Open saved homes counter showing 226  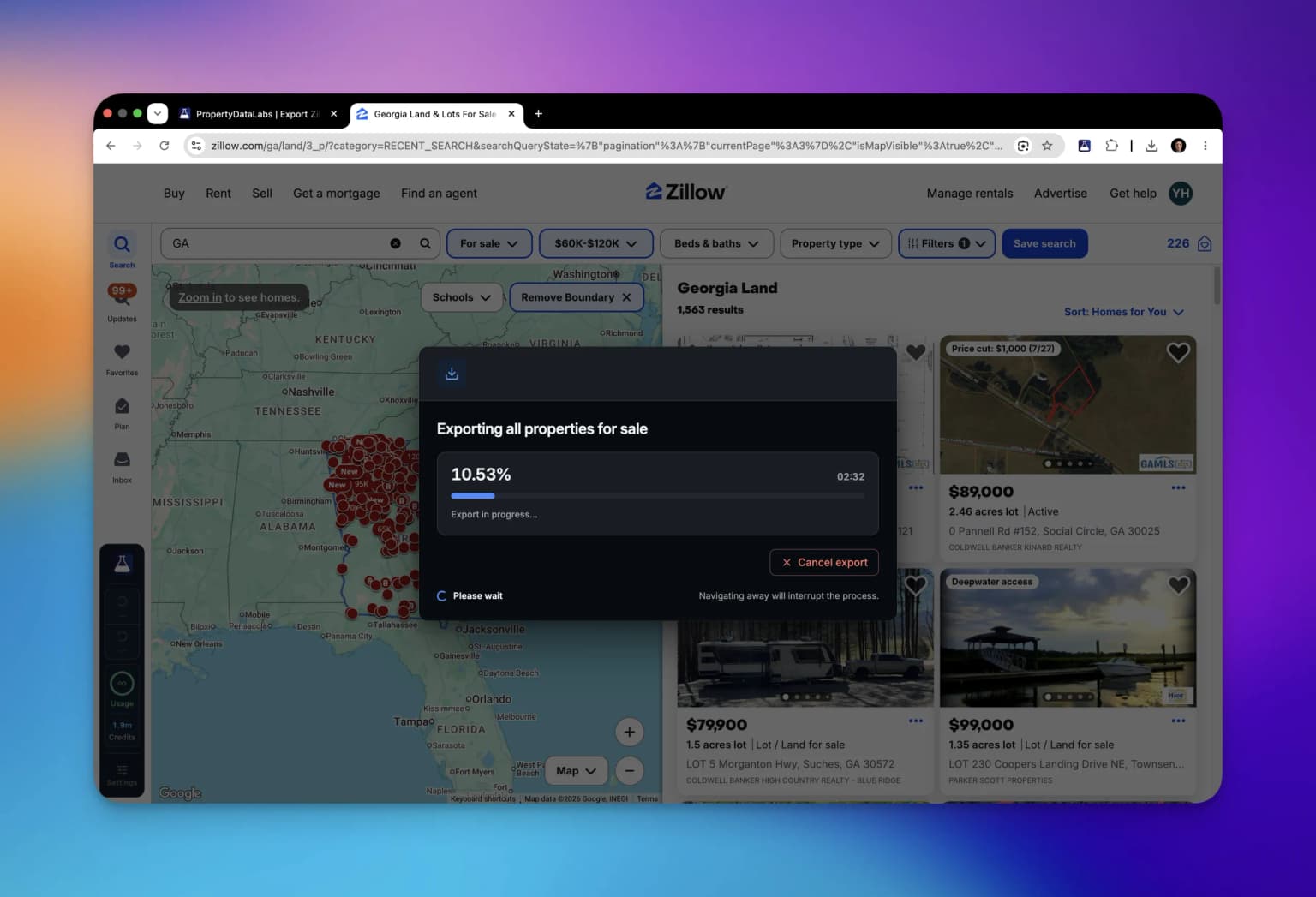tap(1189, 243)
